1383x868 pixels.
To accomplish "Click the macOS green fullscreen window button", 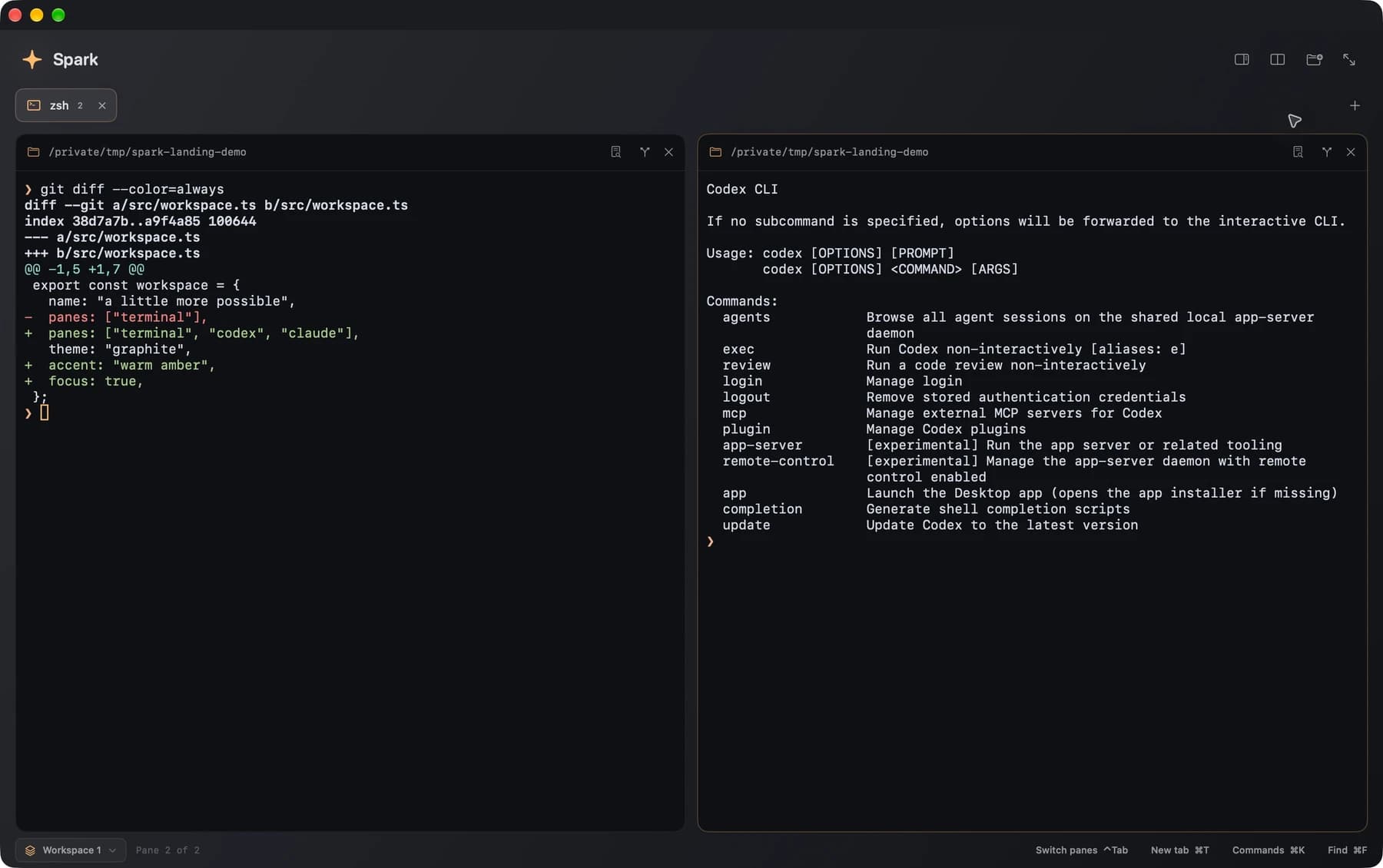I will pos(58,15).
